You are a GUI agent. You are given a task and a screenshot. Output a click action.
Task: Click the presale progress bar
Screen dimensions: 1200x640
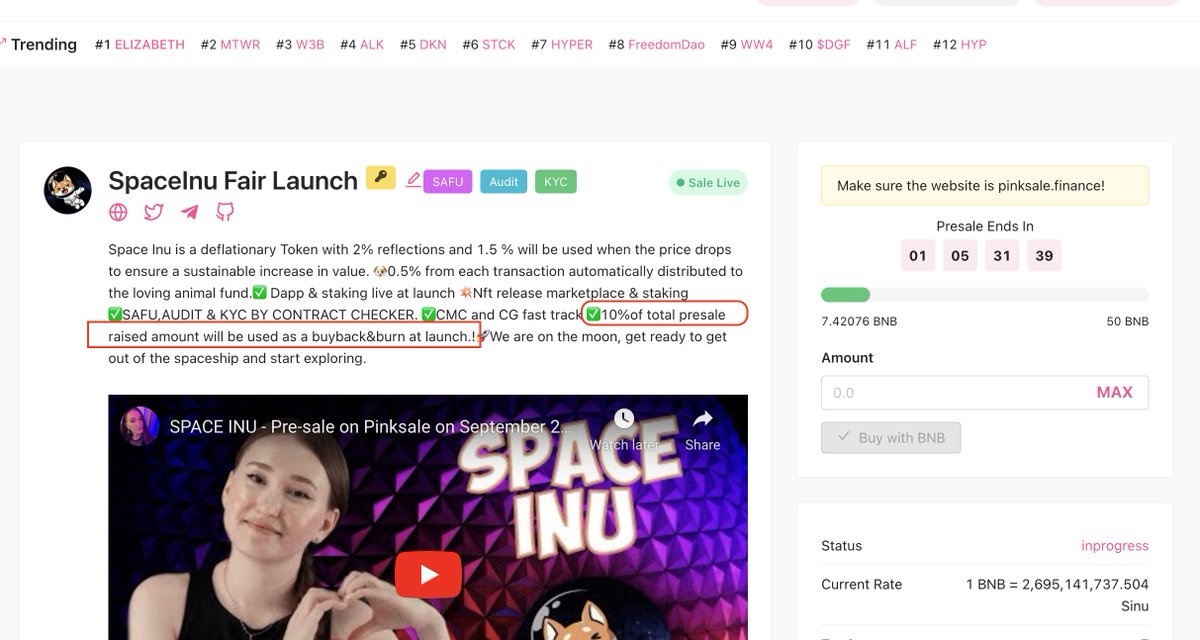pos(985,295)
